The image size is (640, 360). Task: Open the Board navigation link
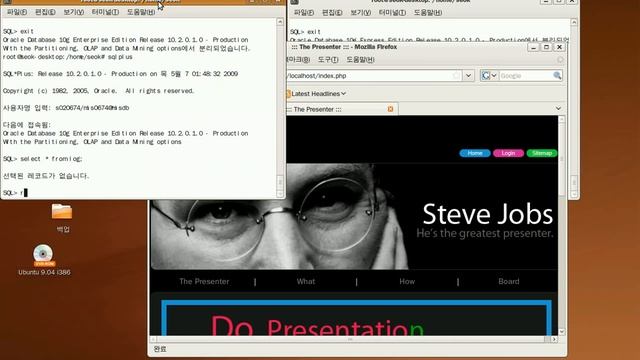coord(509,281)
